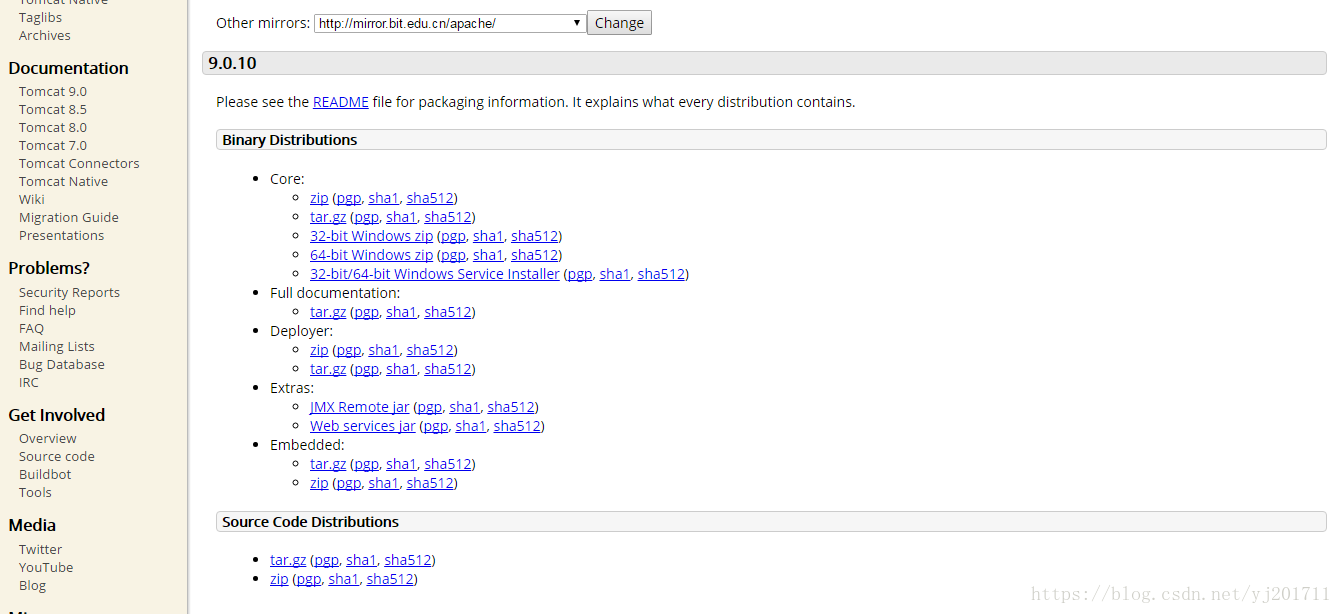
Task: Download the 64-bit Windows zip
Action: 372,255
